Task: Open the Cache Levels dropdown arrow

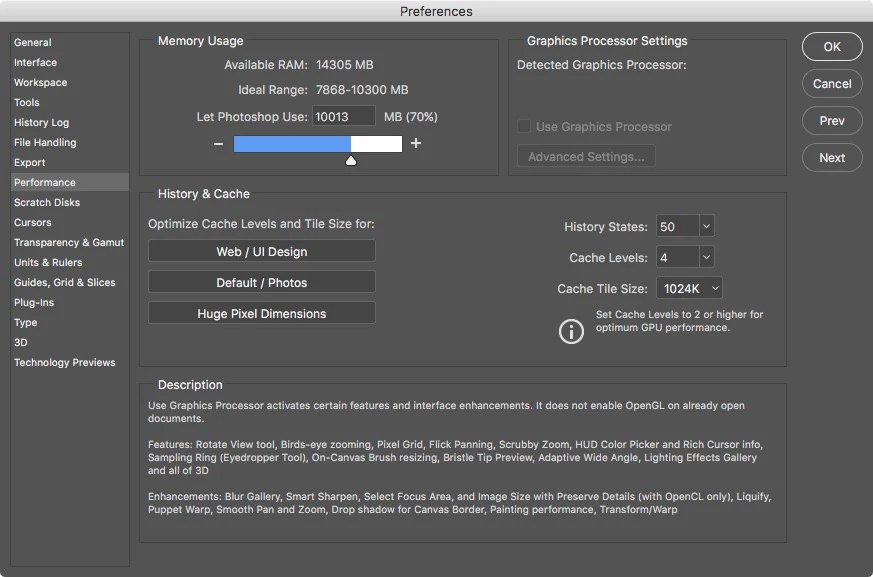Action: [706, 257]
